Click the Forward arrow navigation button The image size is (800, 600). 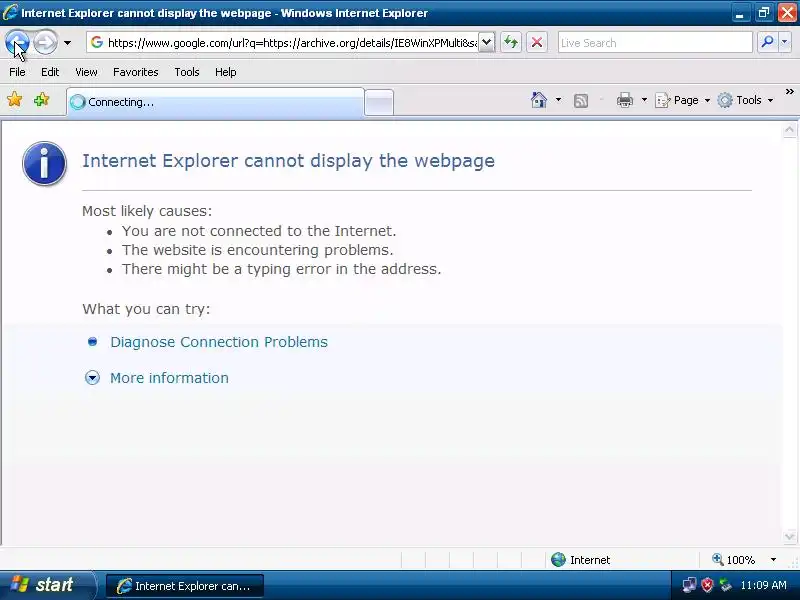[45, 42]
